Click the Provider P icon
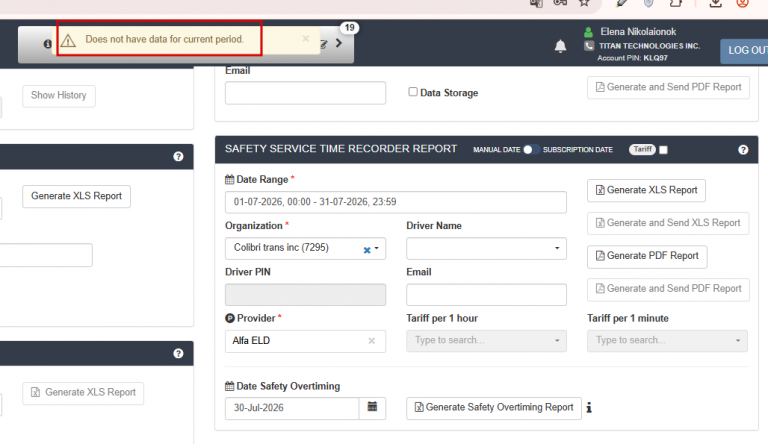The image size is (768, 444). coord(230,318)
